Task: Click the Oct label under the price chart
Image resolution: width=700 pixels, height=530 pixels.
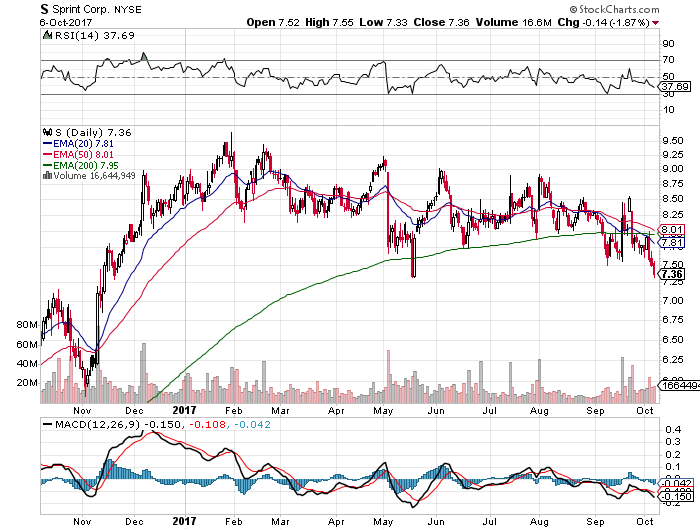Action: (645, 410)
